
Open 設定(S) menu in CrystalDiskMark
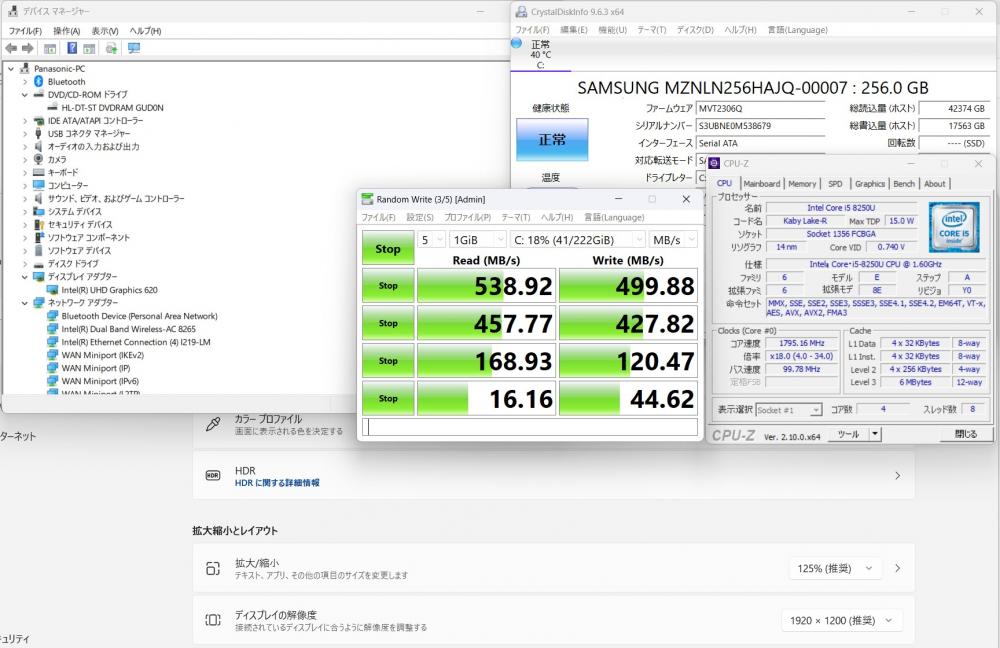420,217
